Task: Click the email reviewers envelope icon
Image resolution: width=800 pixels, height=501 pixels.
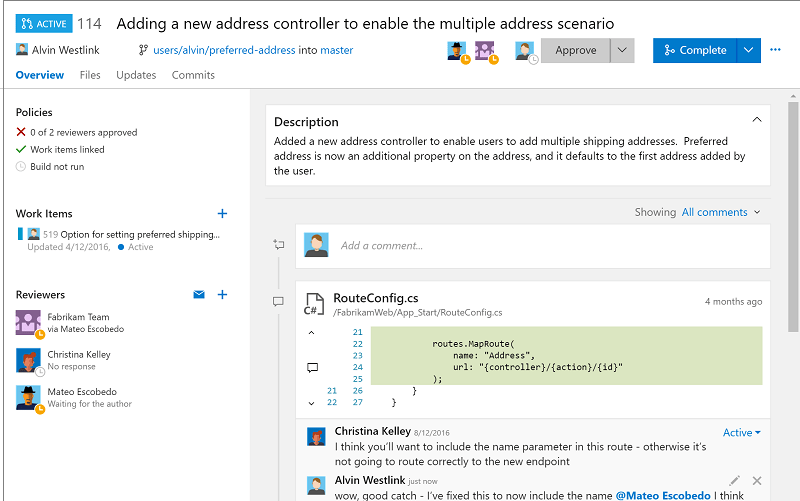Action: pyautogui.click(x=199, y=295)
